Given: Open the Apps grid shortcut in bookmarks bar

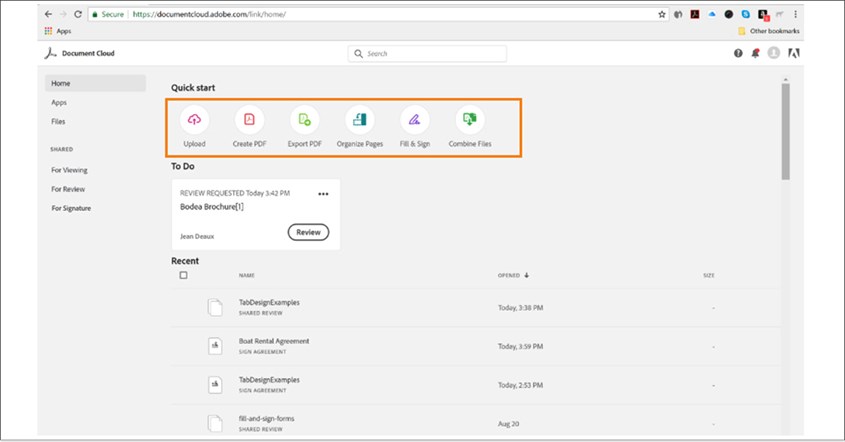Looking at the screenshot, I should [49, 31].
